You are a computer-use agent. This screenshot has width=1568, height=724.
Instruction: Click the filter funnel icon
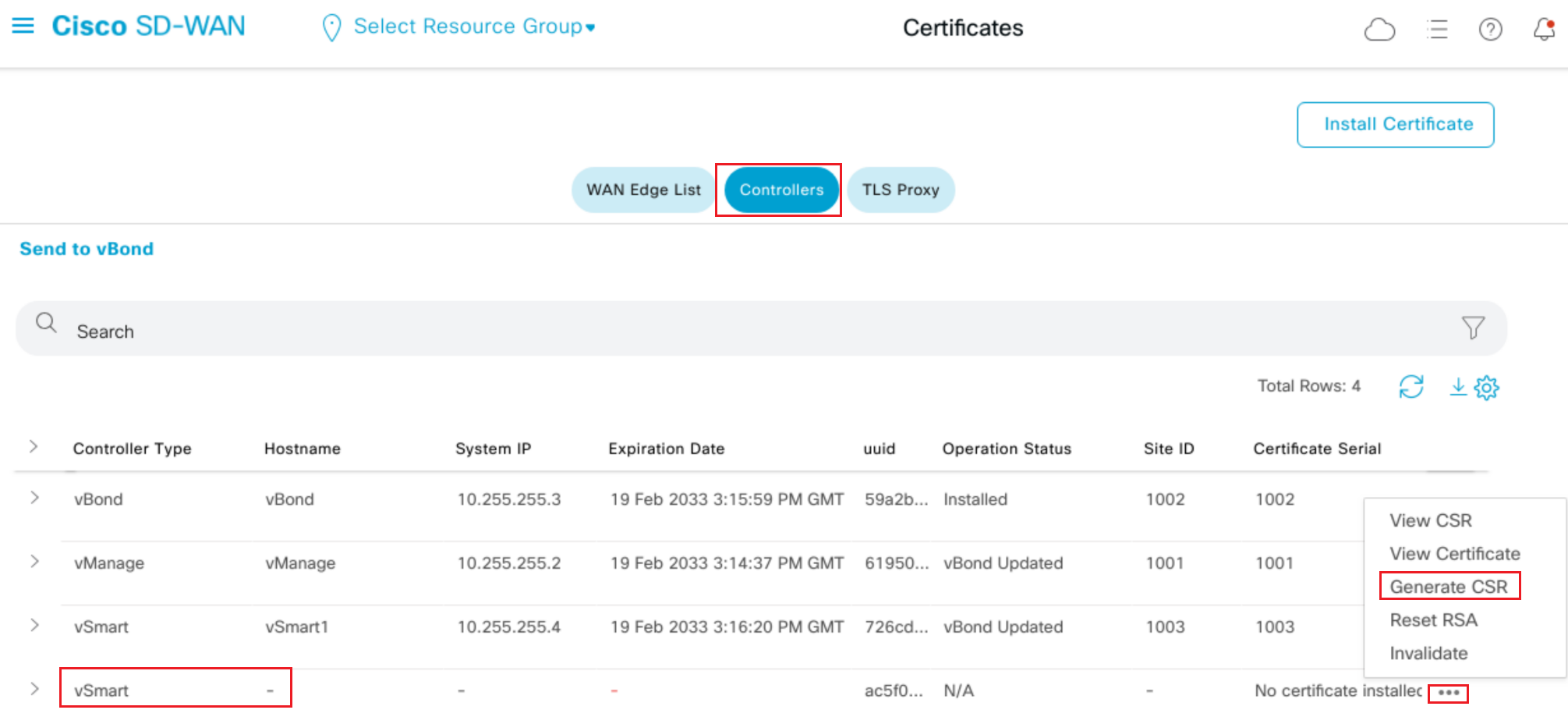pos(1472,328)
